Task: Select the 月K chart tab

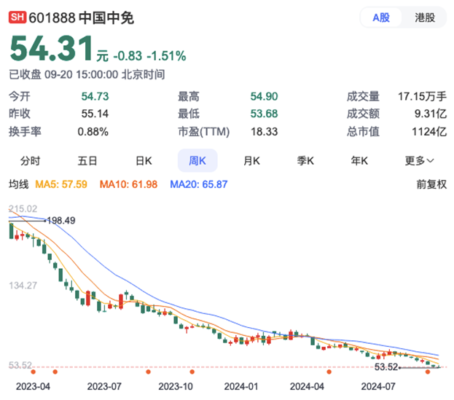Action: (x=252, y=161)
